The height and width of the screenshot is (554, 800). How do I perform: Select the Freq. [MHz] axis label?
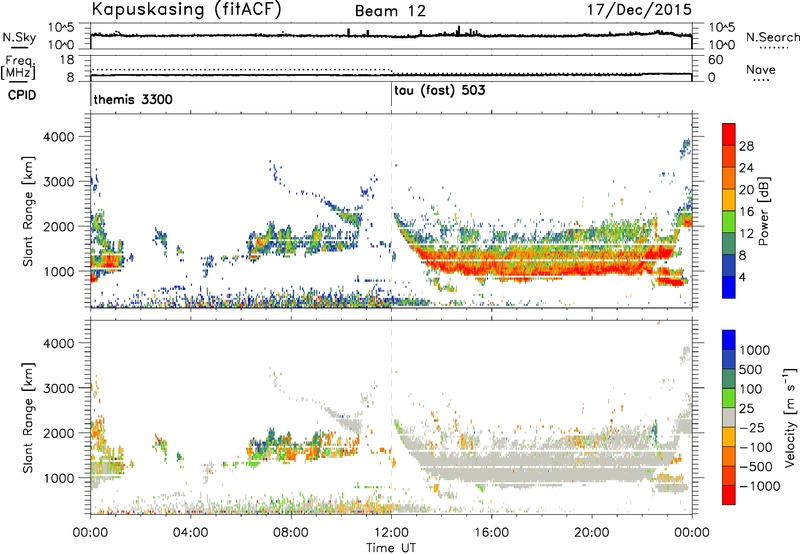[18, 67]
